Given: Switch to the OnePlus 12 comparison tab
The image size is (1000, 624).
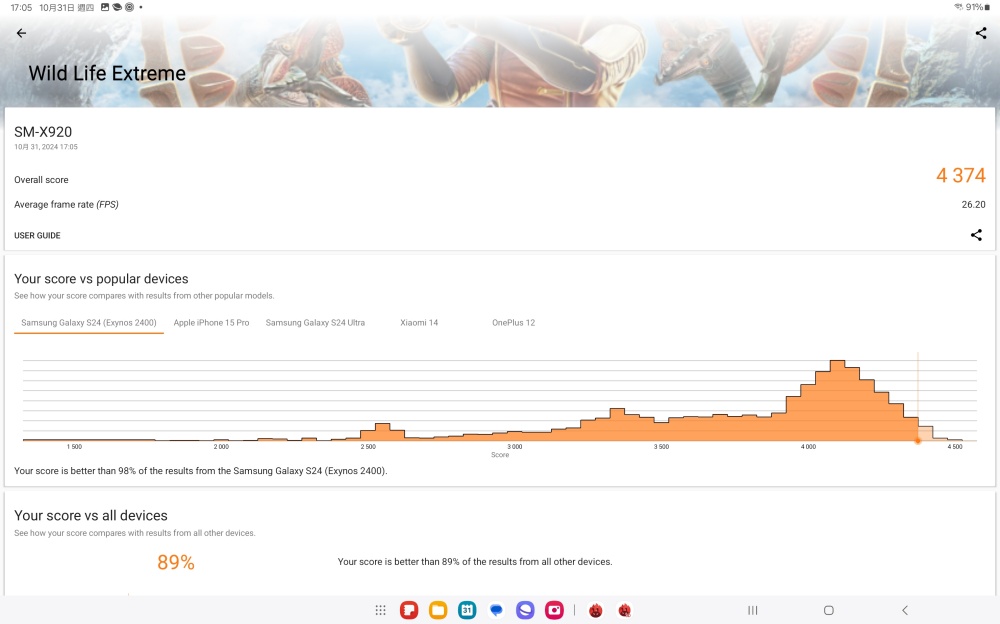Looking at the screenshot, I should coord(513,323).
